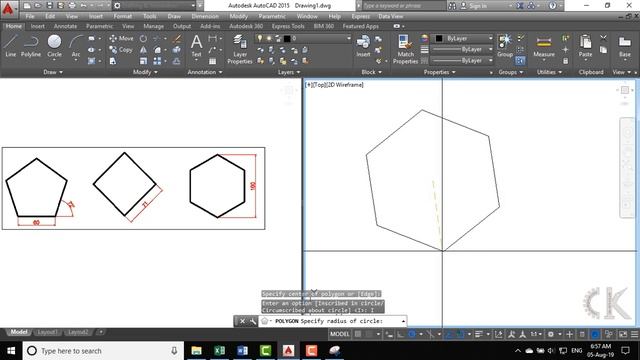Click the Save icon in quick access toolbar

pyautogui.click(x=49, y=6)
